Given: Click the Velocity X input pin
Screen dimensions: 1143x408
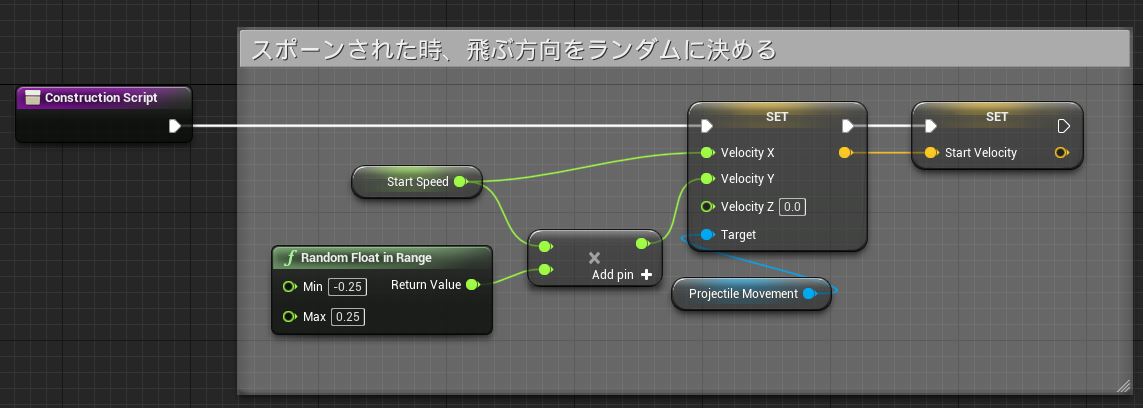Looking at the screenshot, I should pos(706,153).
